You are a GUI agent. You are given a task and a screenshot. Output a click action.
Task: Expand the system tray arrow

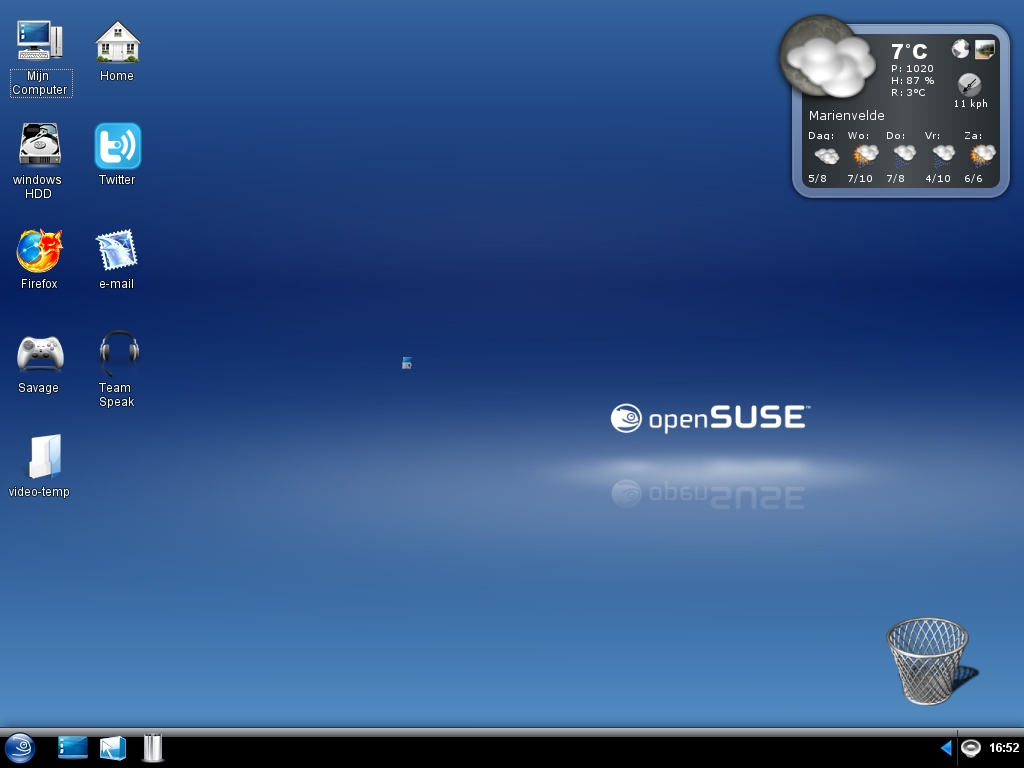pyautogui.click(x=946, y=748)
